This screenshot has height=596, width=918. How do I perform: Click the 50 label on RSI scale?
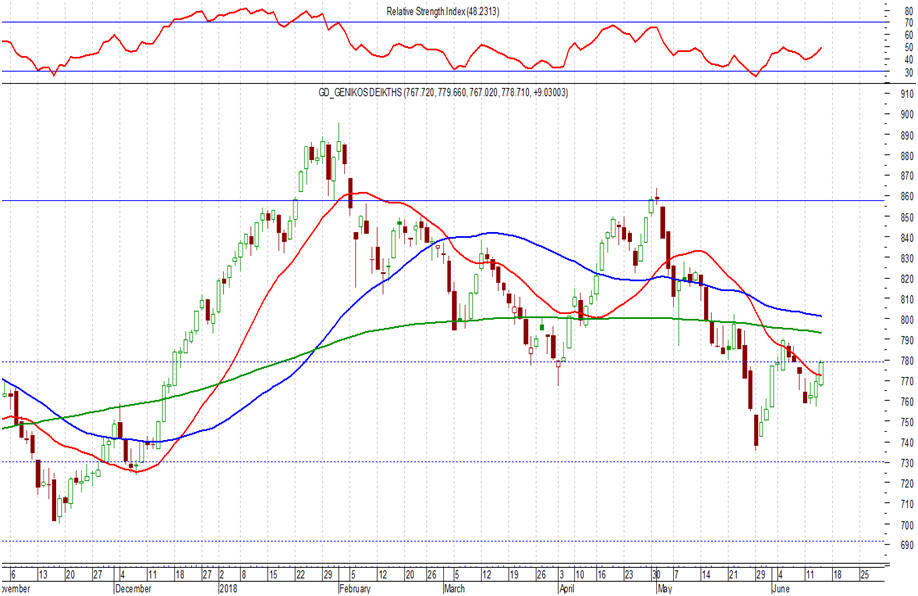pyautogui.click(x=909, y=47)
